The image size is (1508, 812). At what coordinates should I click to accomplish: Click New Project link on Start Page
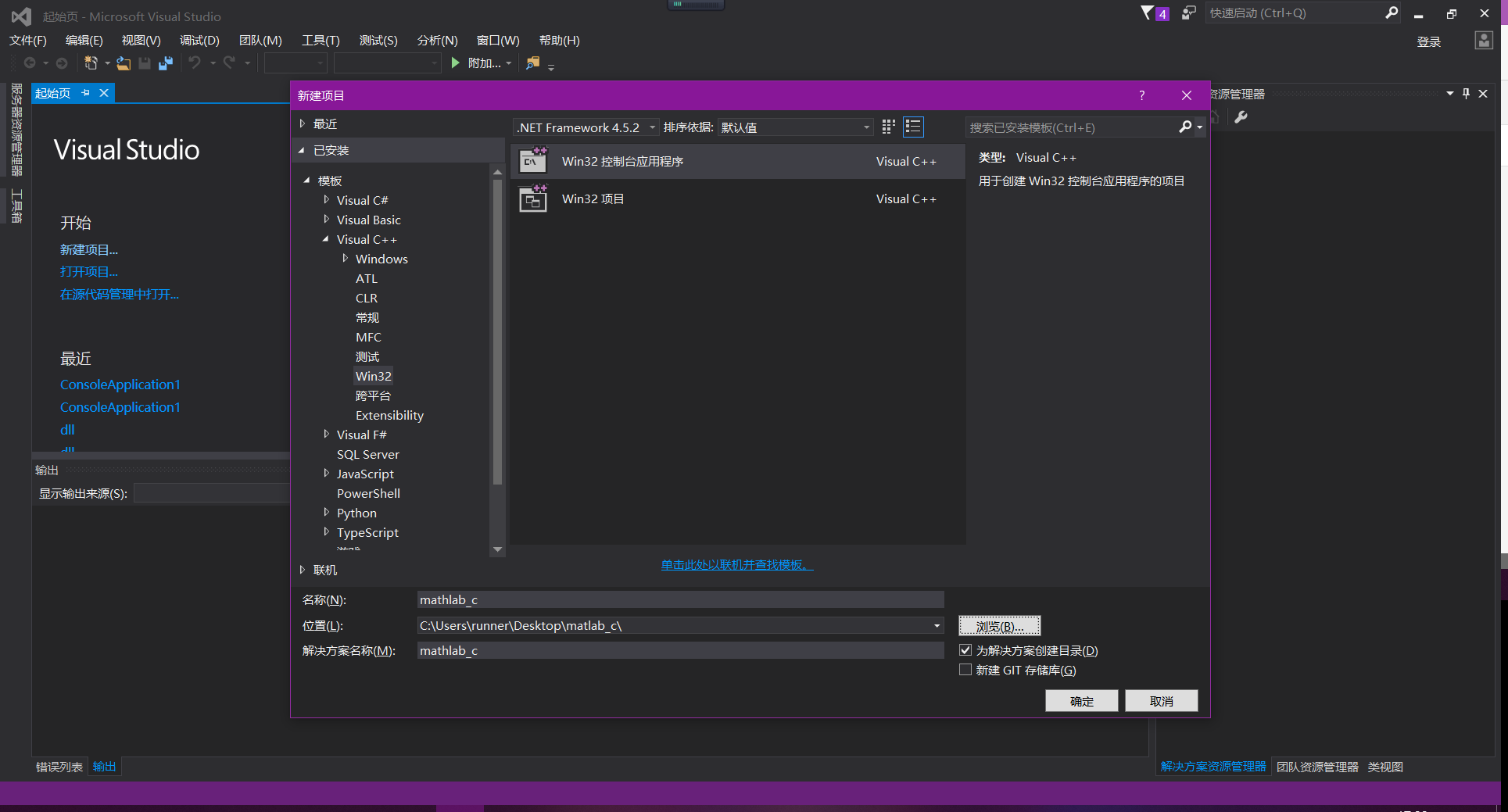pyautogui.click(x=89, y=249)
